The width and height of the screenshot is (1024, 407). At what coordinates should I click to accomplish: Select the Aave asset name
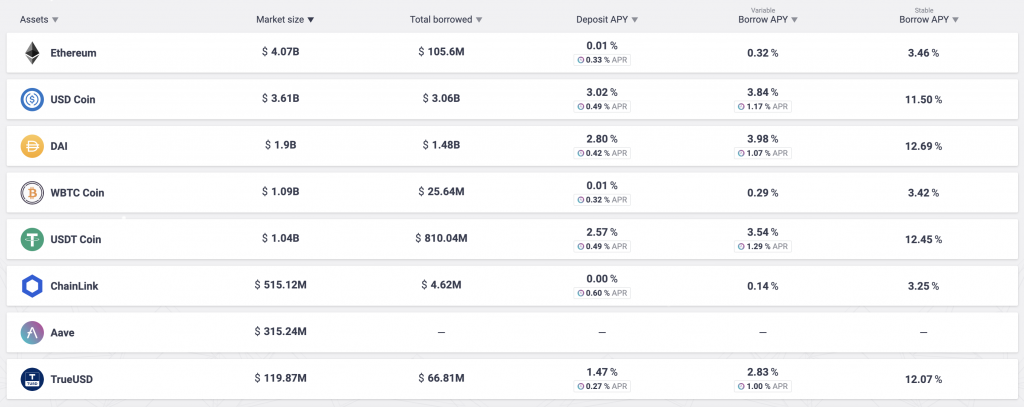[62, 333]
